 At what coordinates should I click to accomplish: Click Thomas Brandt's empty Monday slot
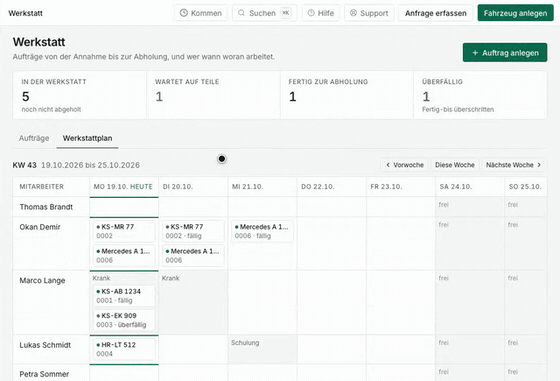click(124, 207)
